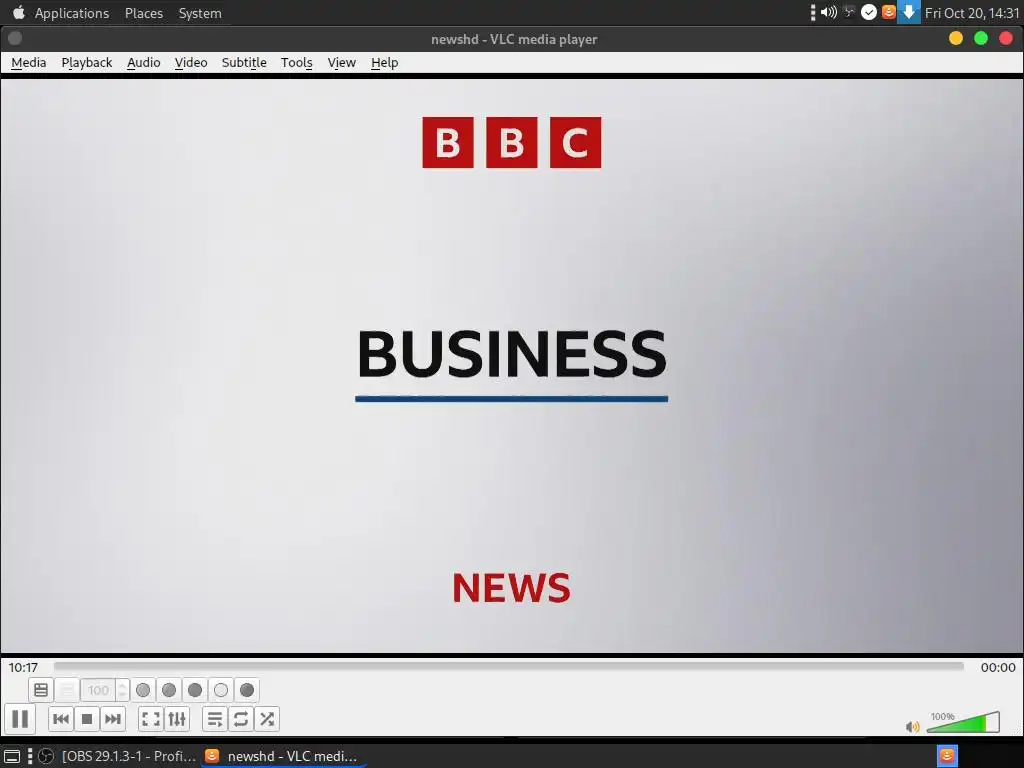Click the video display showing BBC Business
1024x768 pixels.
coord(512,366)
